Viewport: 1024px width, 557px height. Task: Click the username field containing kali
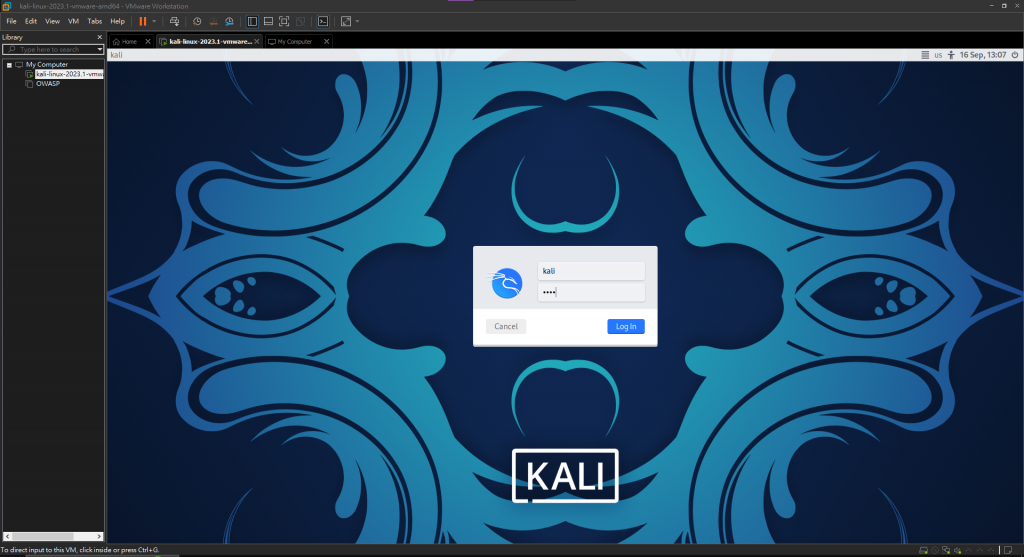(x=591, y=271)
